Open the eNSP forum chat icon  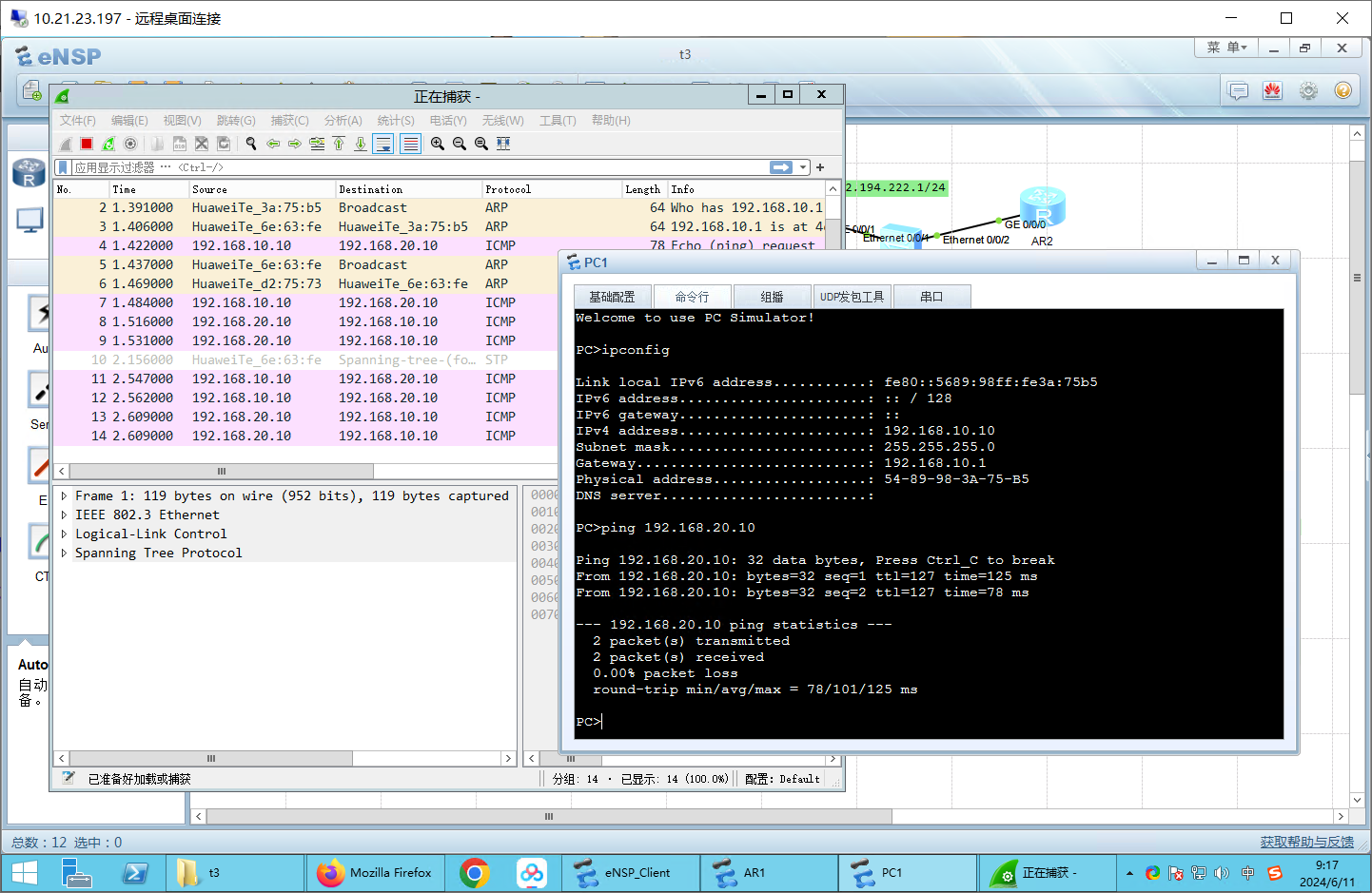click(1238, 90)
